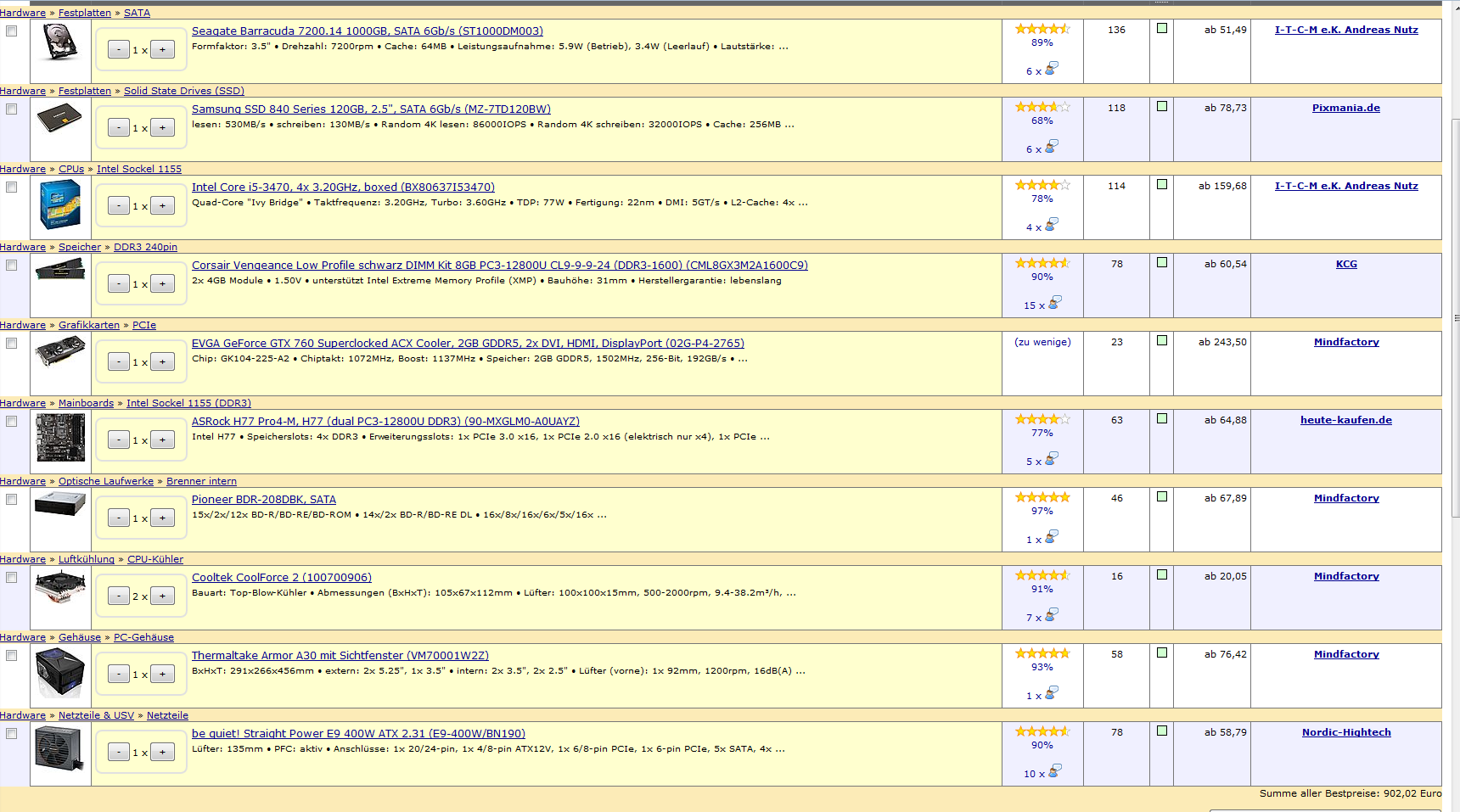1460x812 pixels.
Task: Decrease quantity of Cooltek CoolForce 2
Action: [119, 596]
